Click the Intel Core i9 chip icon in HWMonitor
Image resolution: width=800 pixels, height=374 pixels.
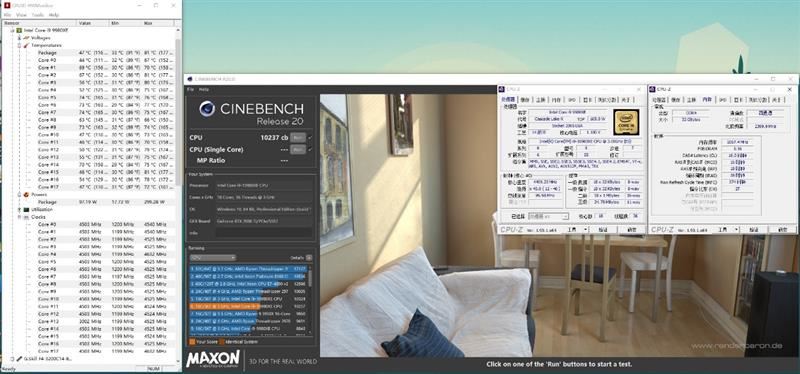pos(19,30)
